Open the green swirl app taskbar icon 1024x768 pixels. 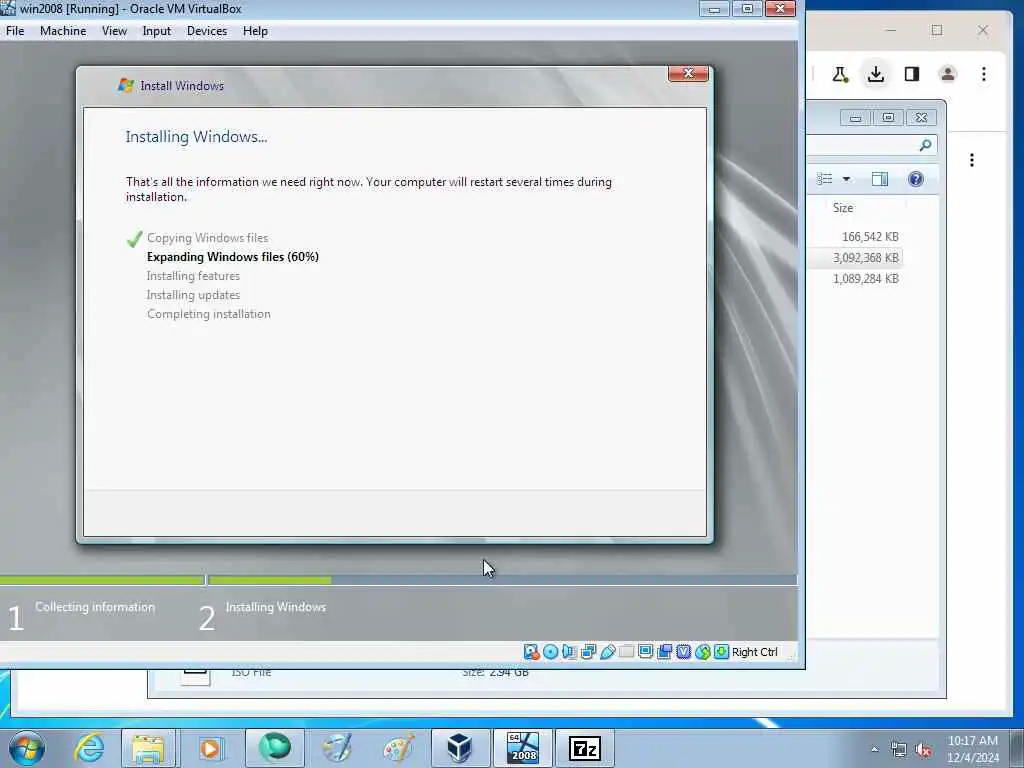pyautogui.click(x=274, y=748)
